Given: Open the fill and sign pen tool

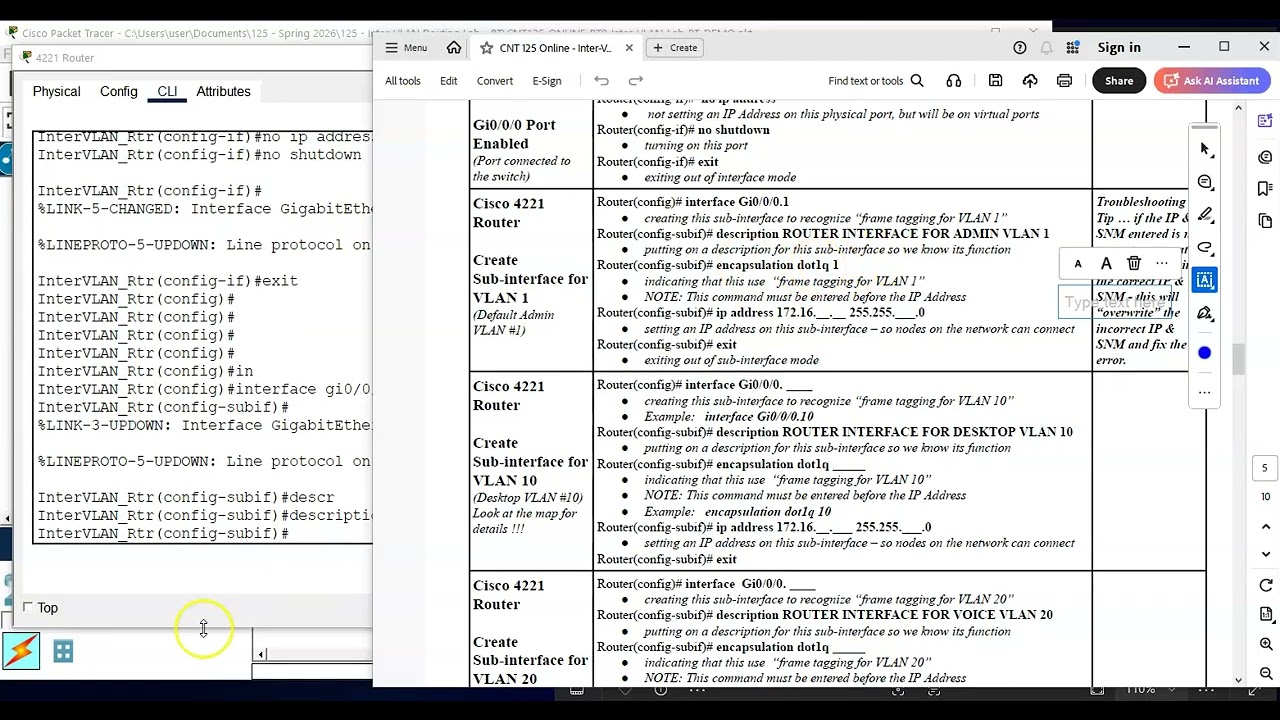Looking at the screenshot, I should point(1205,313).
